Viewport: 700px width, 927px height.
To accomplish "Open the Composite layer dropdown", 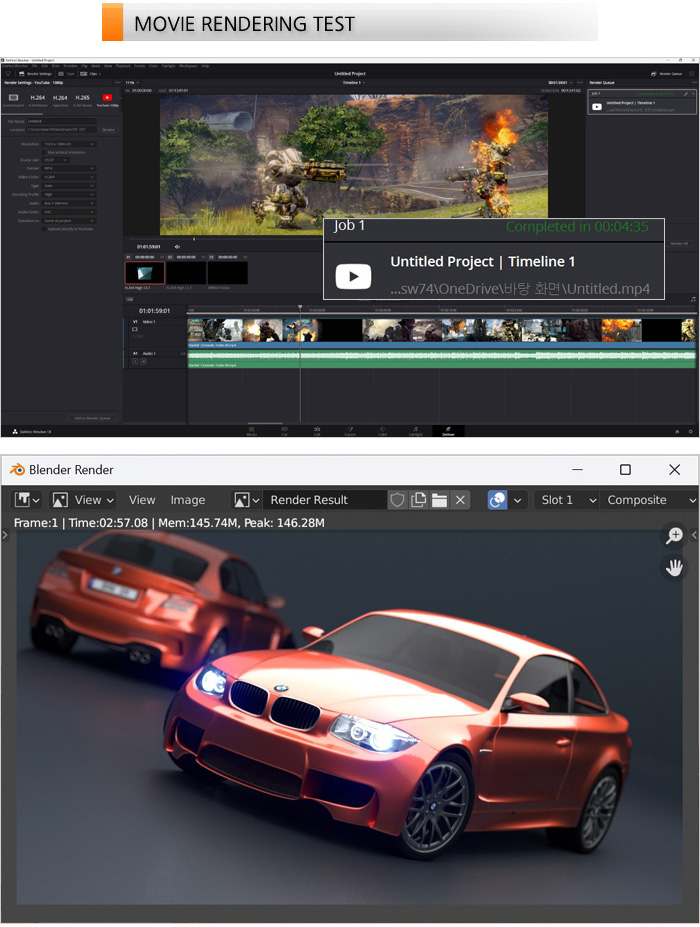I will tap(649, 500).
